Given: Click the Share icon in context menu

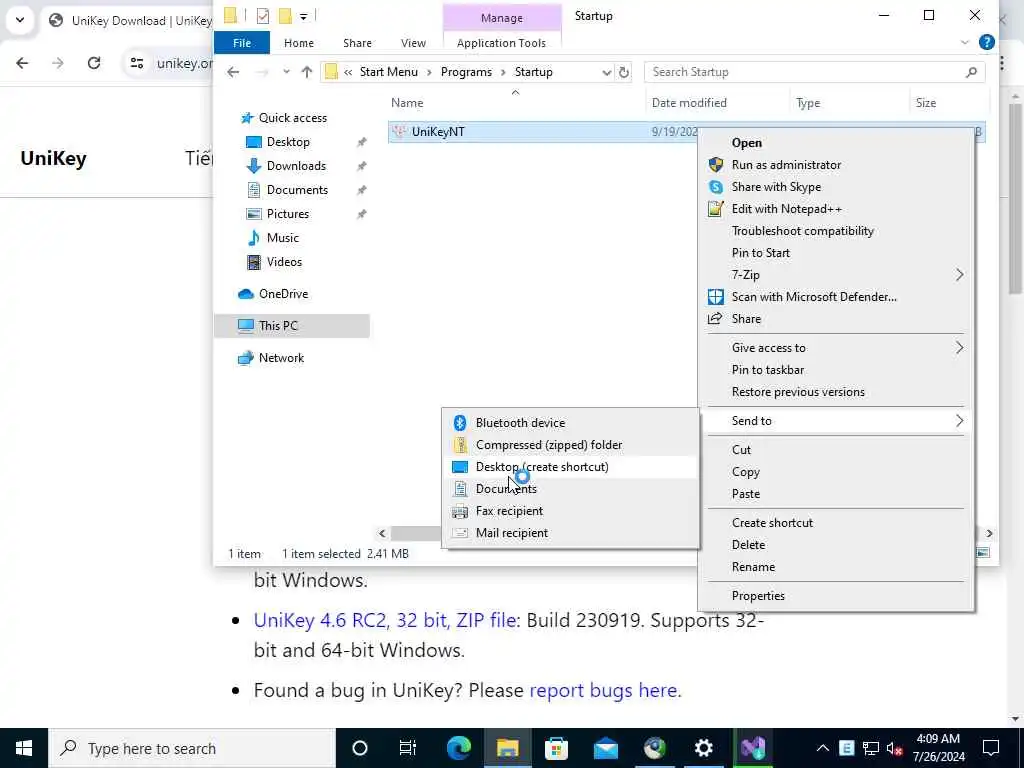Looking at the screenshot, I should point(716,319).
